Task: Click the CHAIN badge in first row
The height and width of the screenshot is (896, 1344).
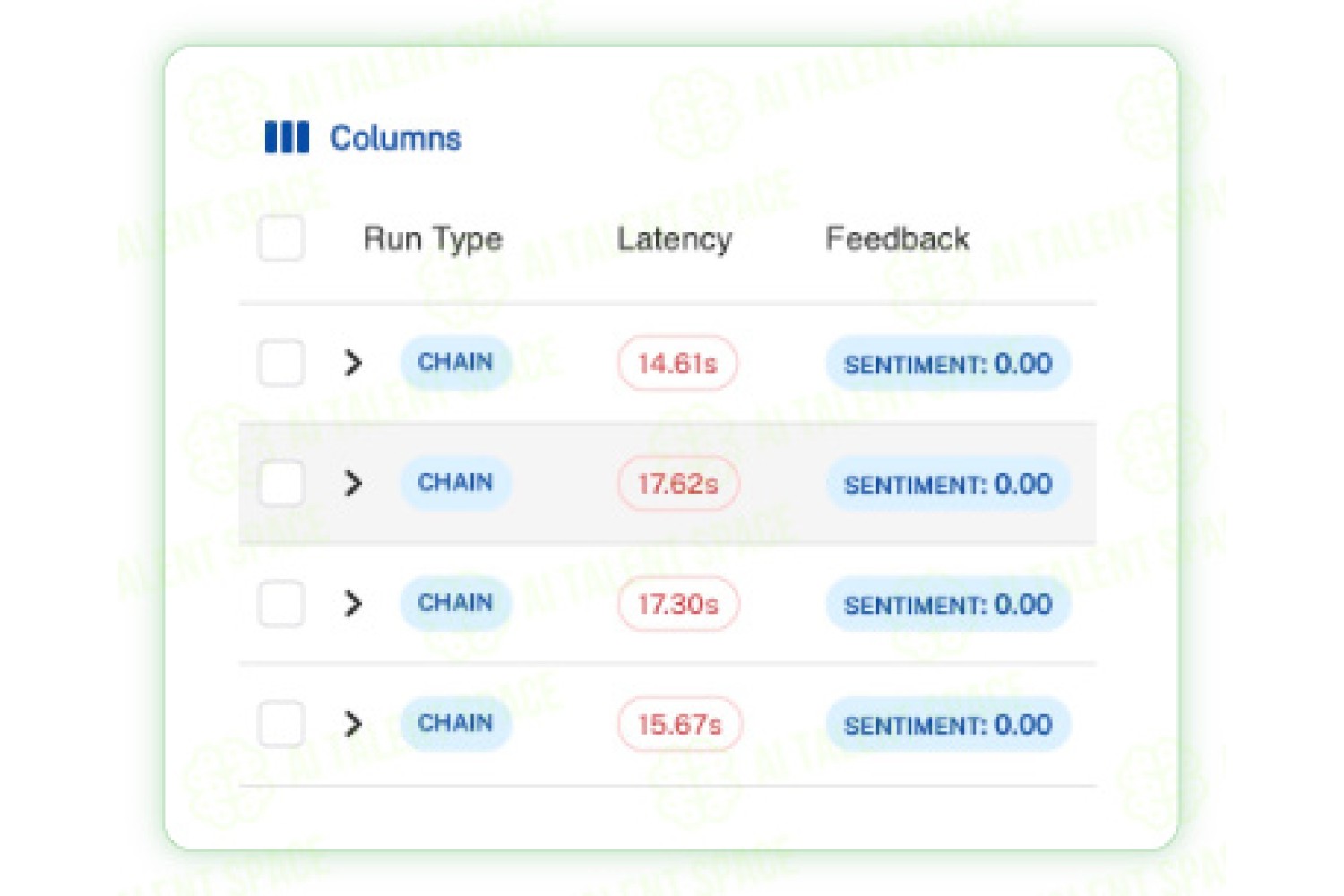Action: pos(455,362)
